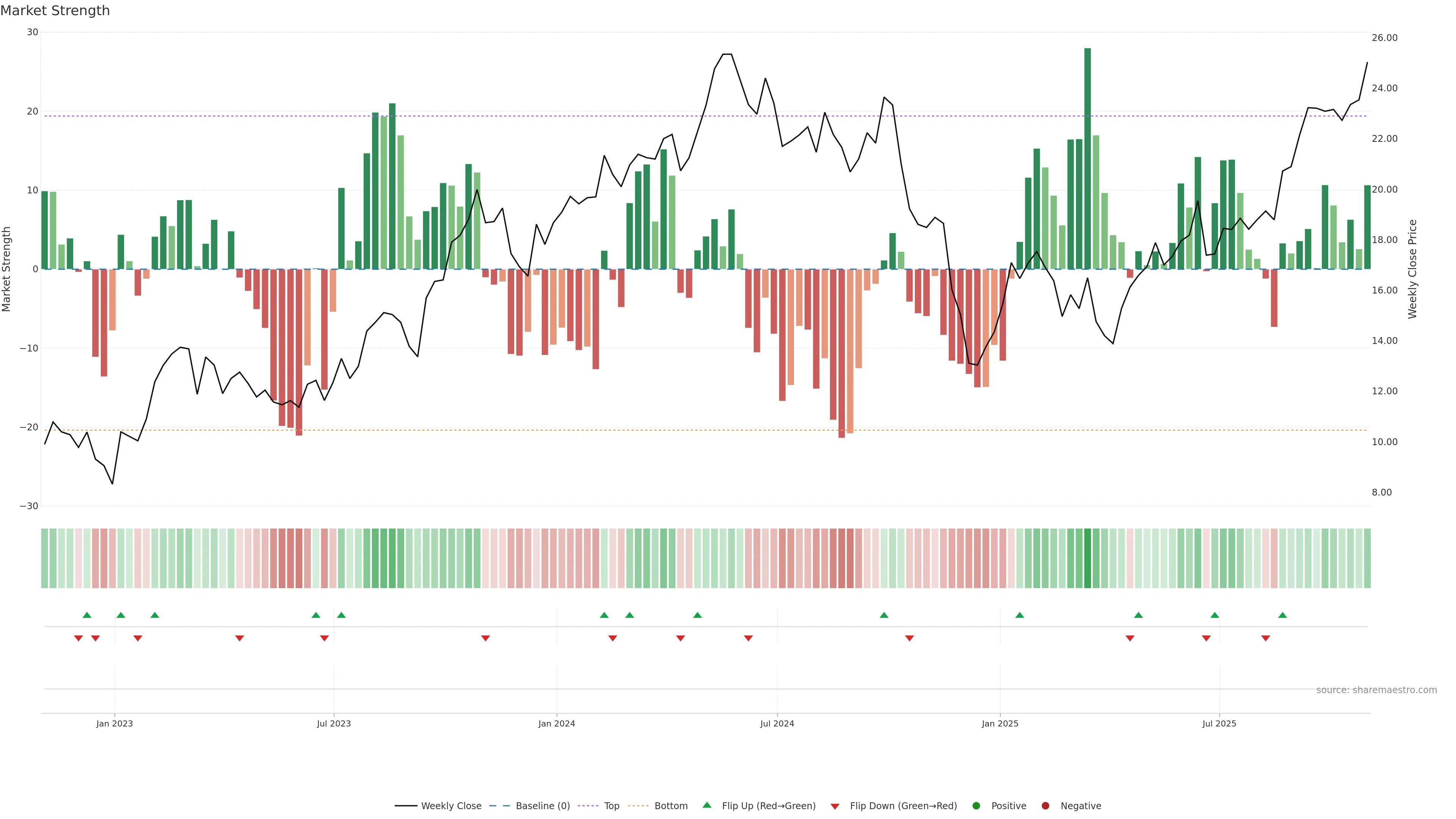Click the darkest green heat strip cell
The height and width of the screenshot is (819, 1456).
click(1087, 559)
